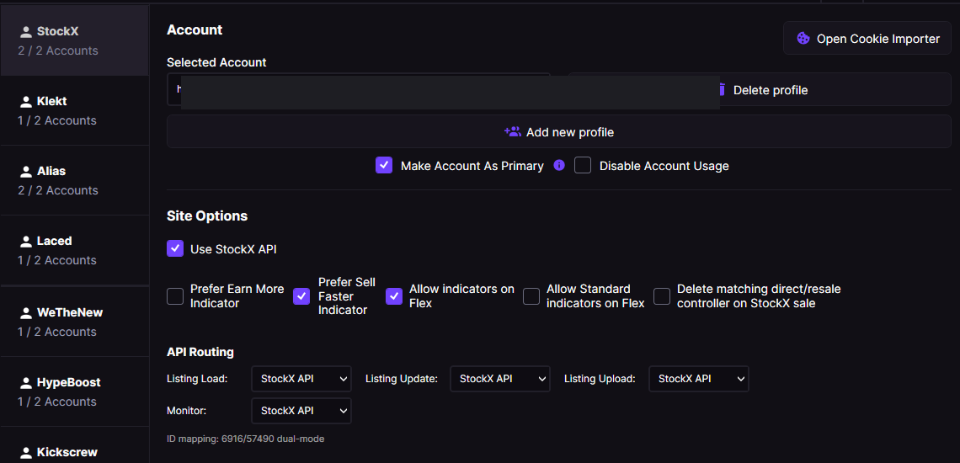Uncheck Make Account As Primary
960x463 pixels.
pyautogui.click(x=384, y=165)
